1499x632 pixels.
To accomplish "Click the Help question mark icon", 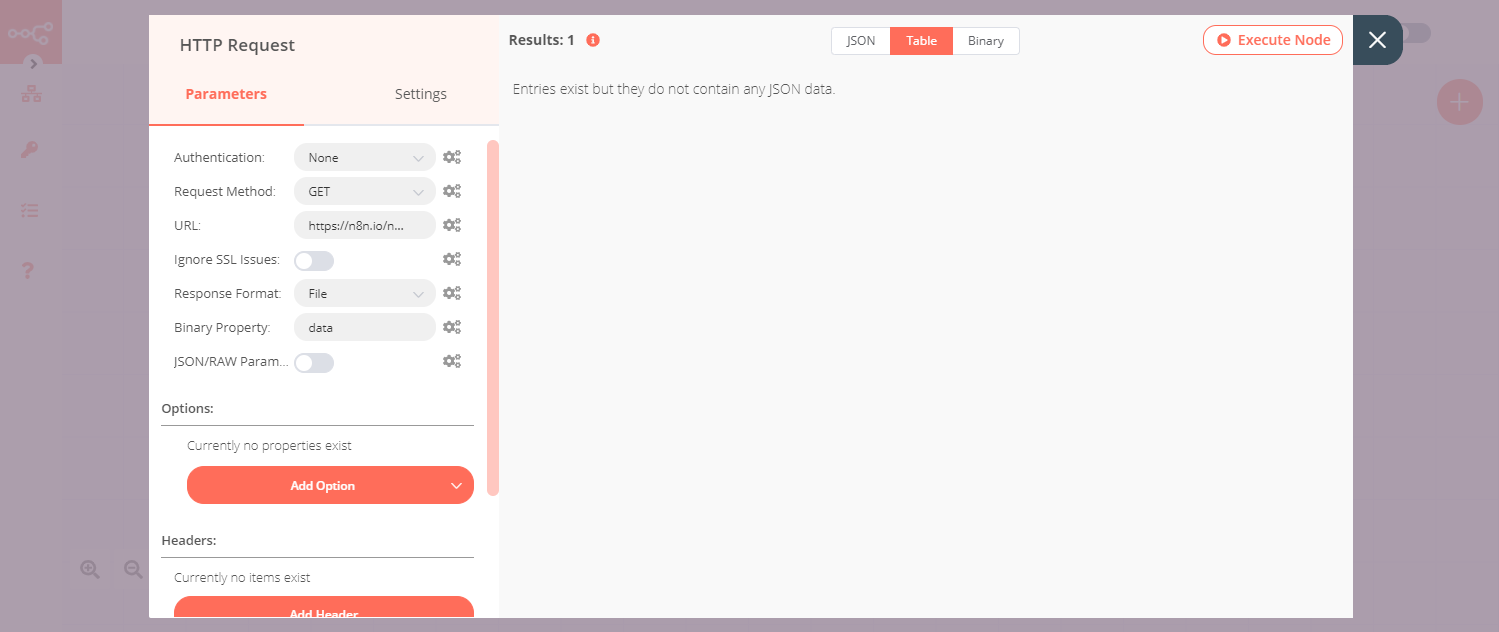I will pos(29,269).
